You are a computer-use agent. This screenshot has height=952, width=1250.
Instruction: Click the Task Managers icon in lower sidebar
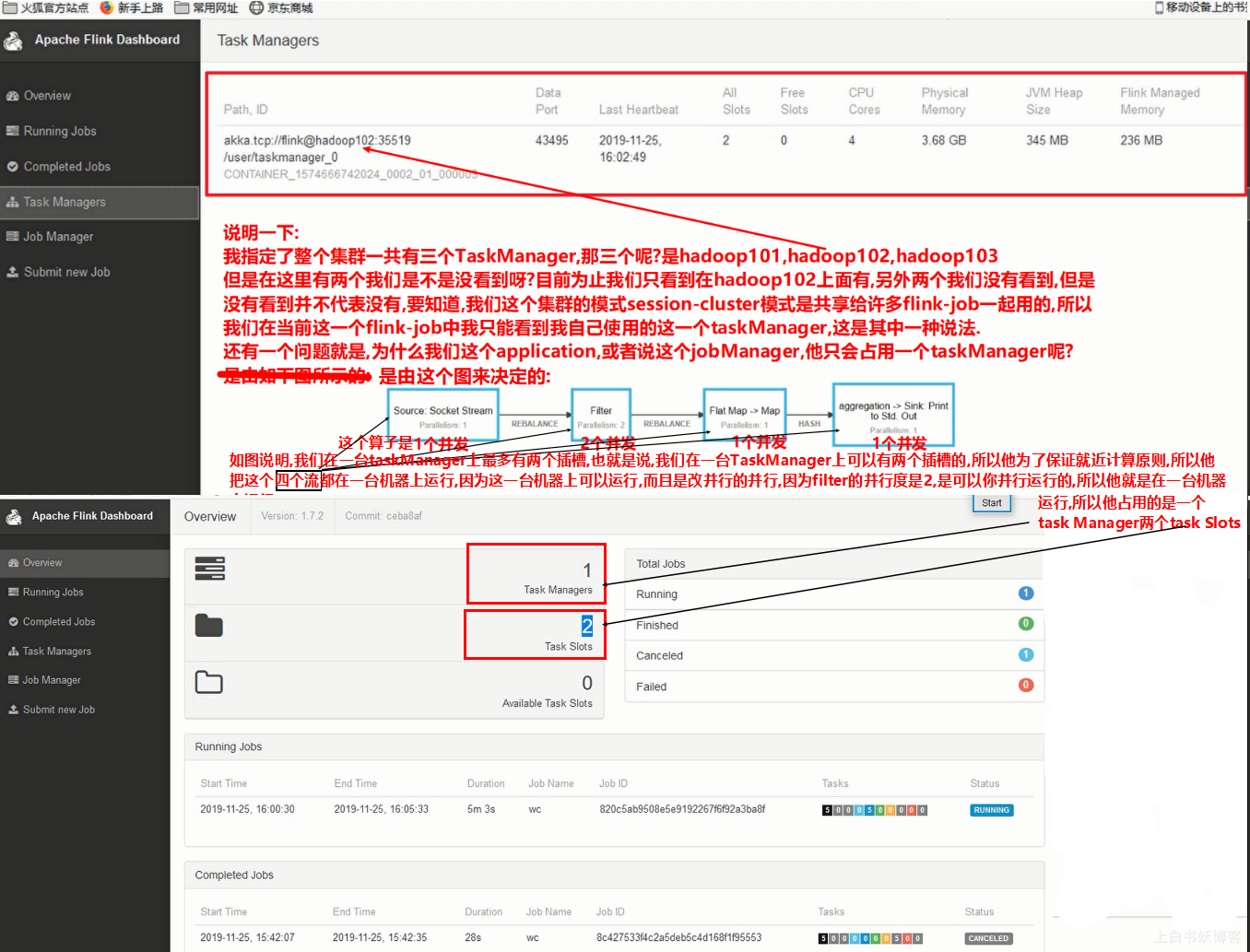click(14, 652)
